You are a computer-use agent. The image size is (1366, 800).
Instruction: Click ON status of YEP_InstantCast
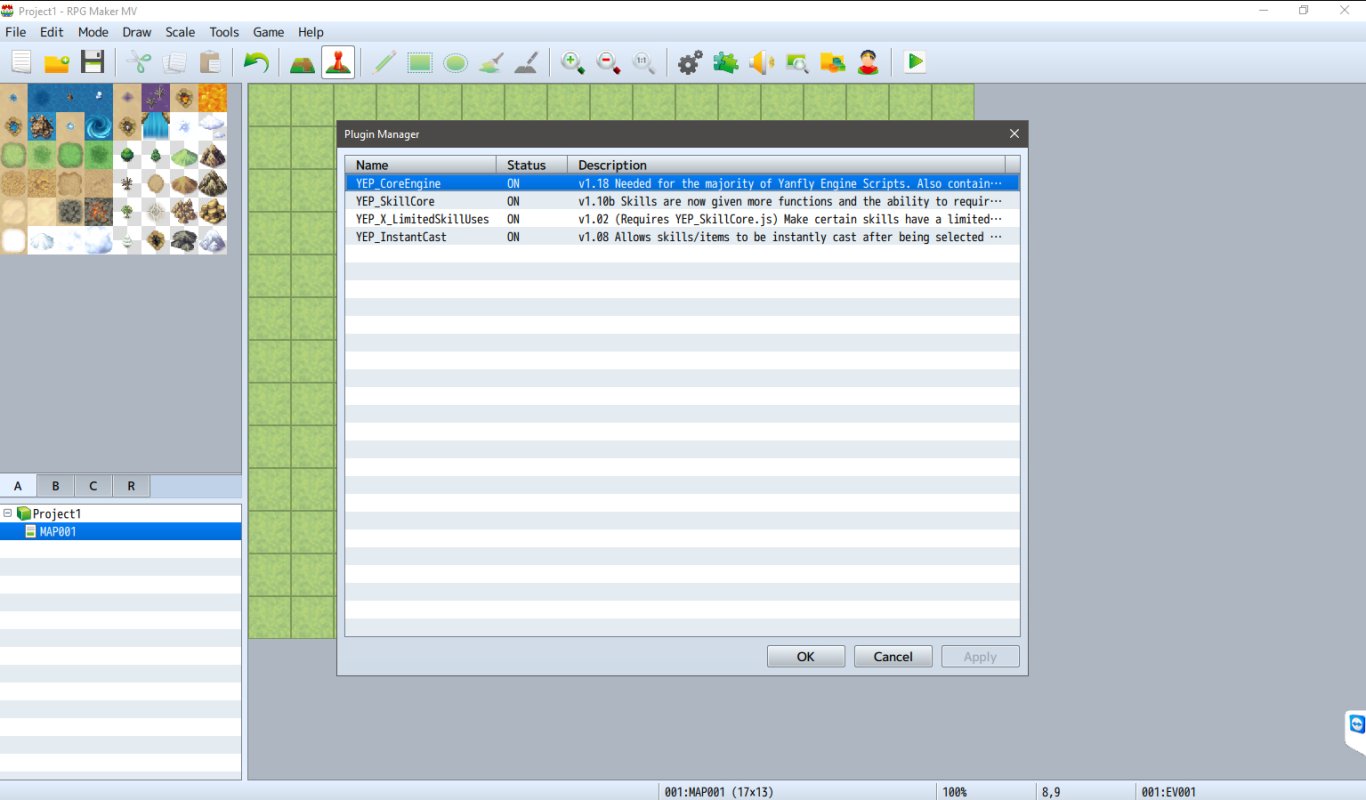coord(513,237)
